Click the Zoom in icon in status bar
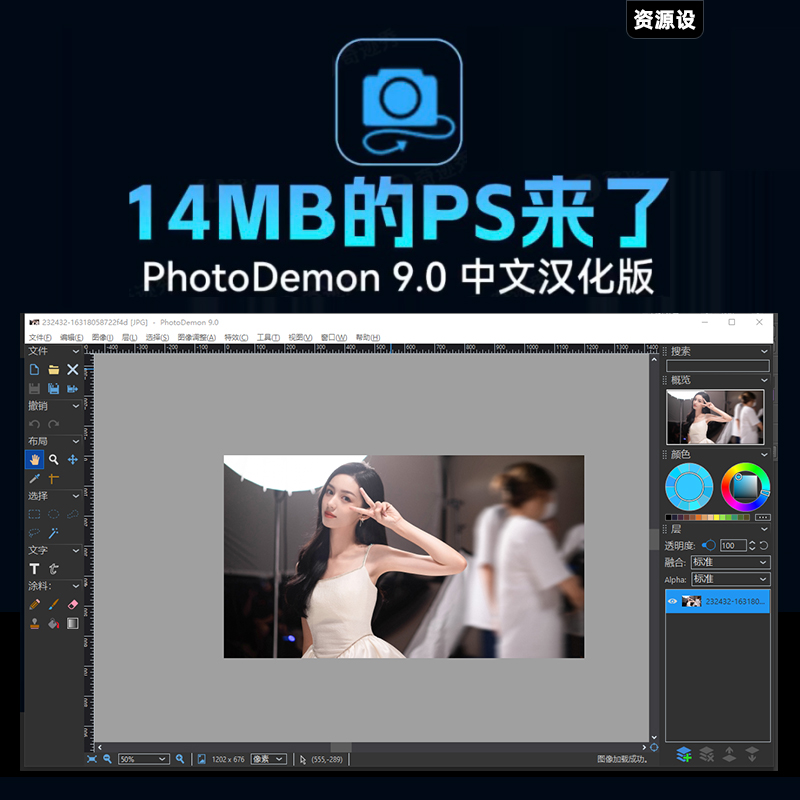The width and height of the screenshot is (800, 800). point(180,759)
